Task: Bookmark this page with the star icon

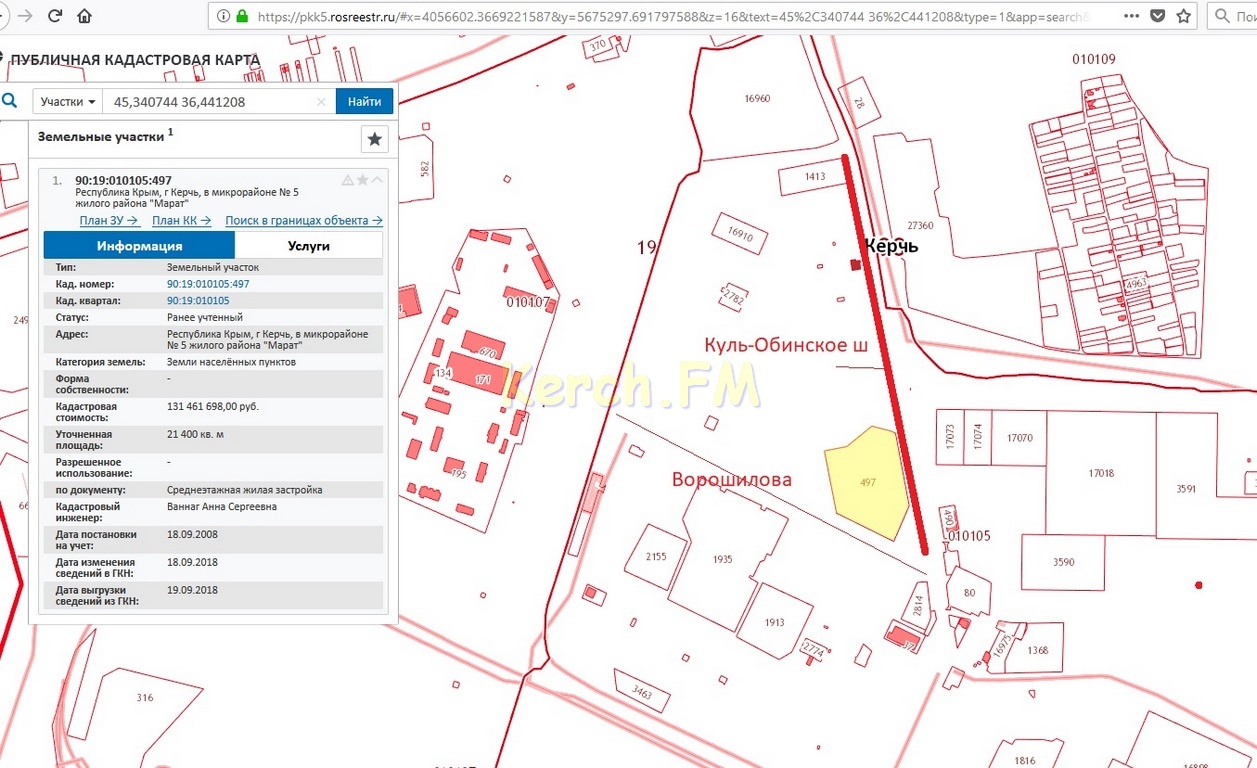Action: click(1184, 16)
